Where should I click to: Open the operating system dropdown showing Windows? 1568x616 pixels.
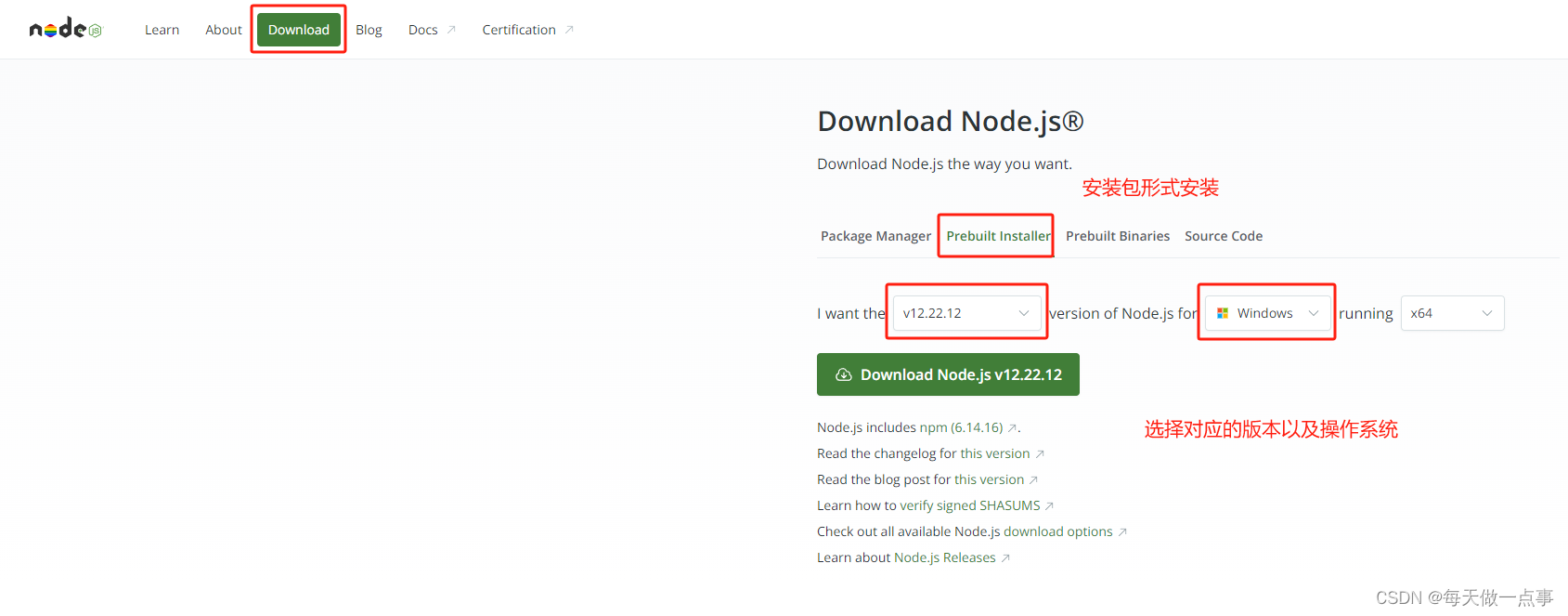pos(1266,312)
